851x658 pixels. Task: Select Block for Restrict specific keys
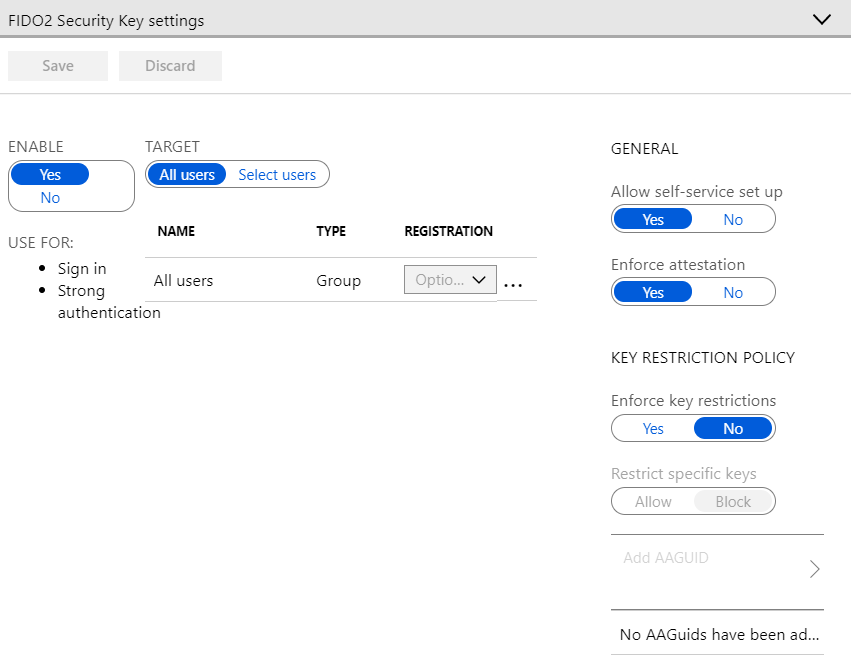point(733,501)
